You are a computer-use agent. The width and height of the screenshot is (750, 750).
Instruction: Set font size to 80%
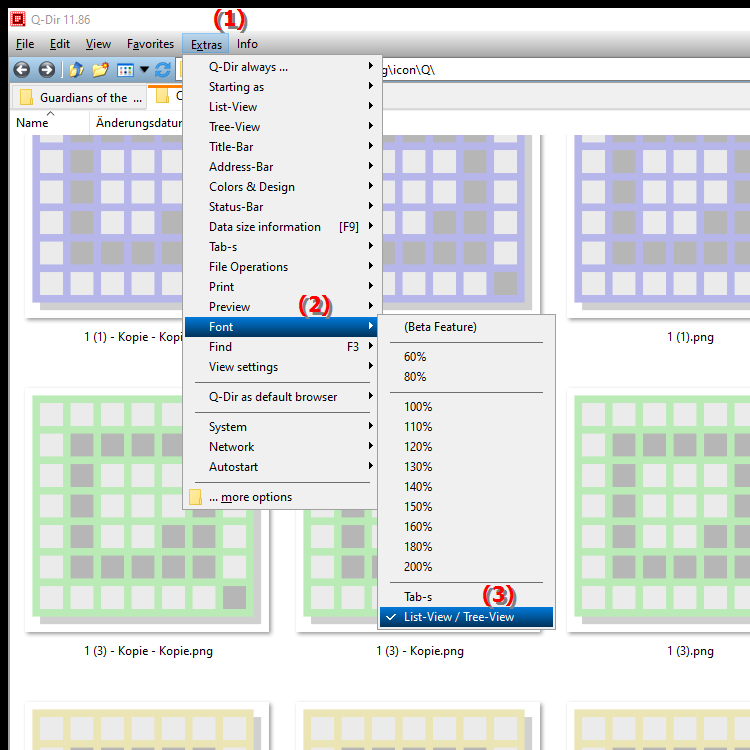466,377
